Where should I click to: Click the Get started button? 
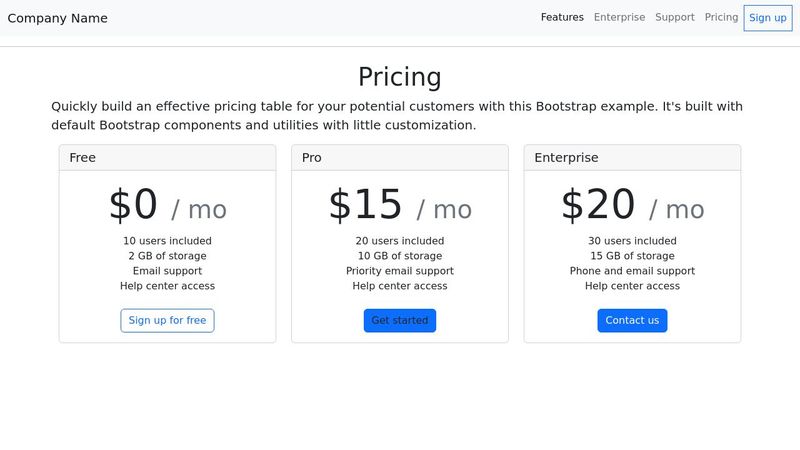[x=400, y=321]
